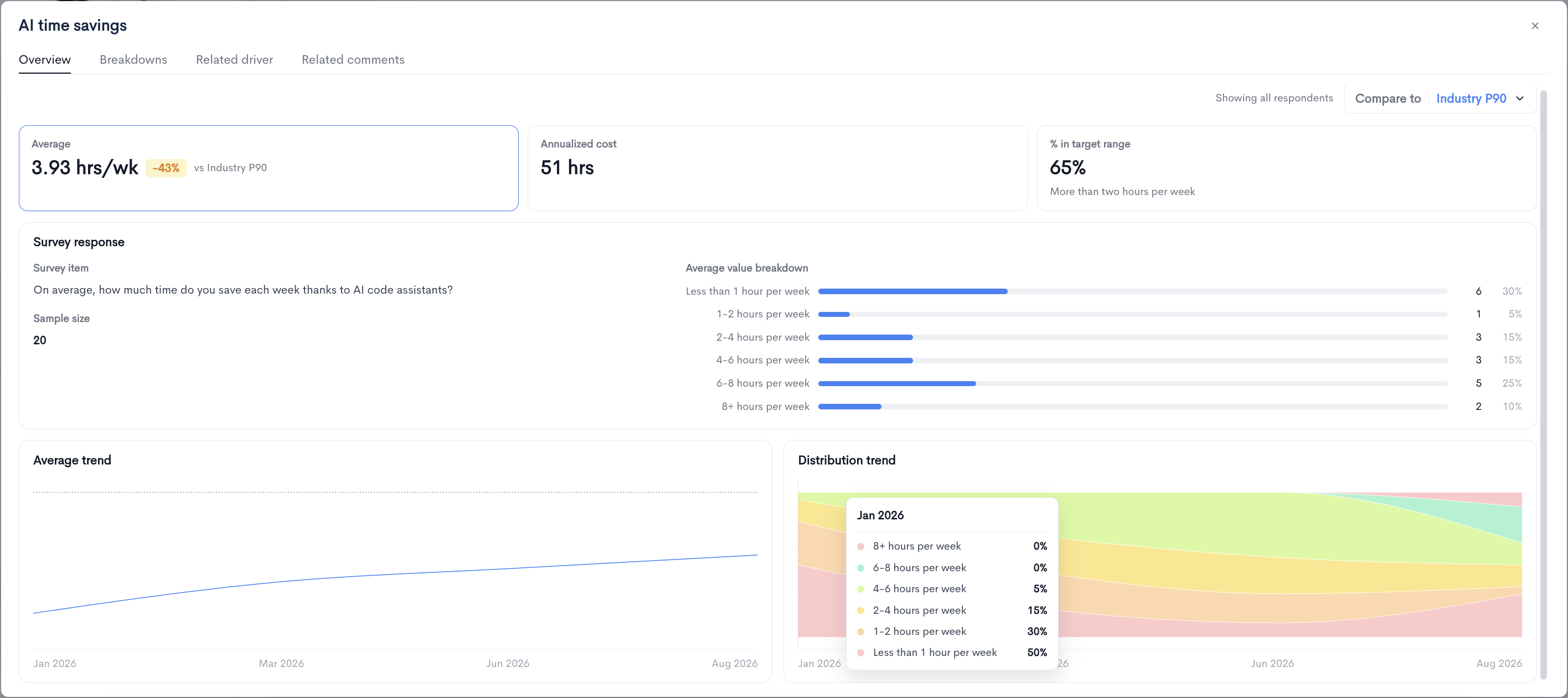Click the '1-2 hours per week' bar
Image resolution: width=1568 pixels, height=698 pixels.
point(1132,314)
